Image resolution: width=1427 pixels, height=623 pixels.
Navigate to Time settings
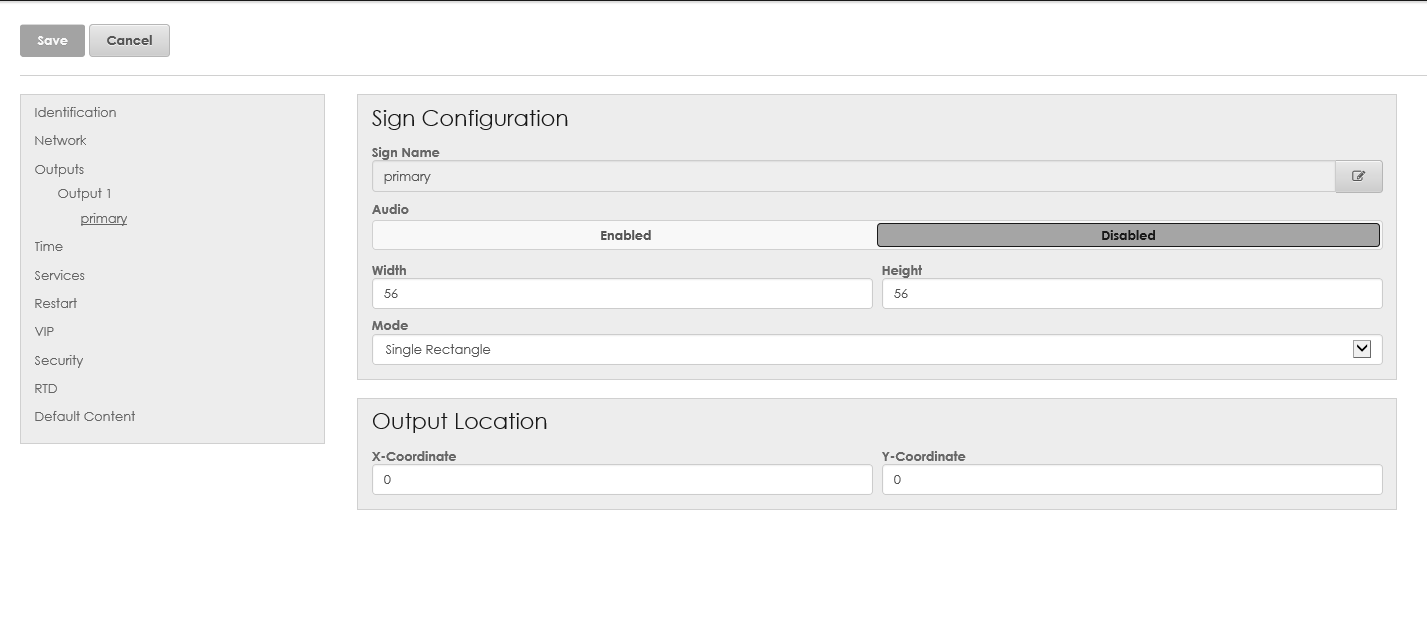click(48, 246)
